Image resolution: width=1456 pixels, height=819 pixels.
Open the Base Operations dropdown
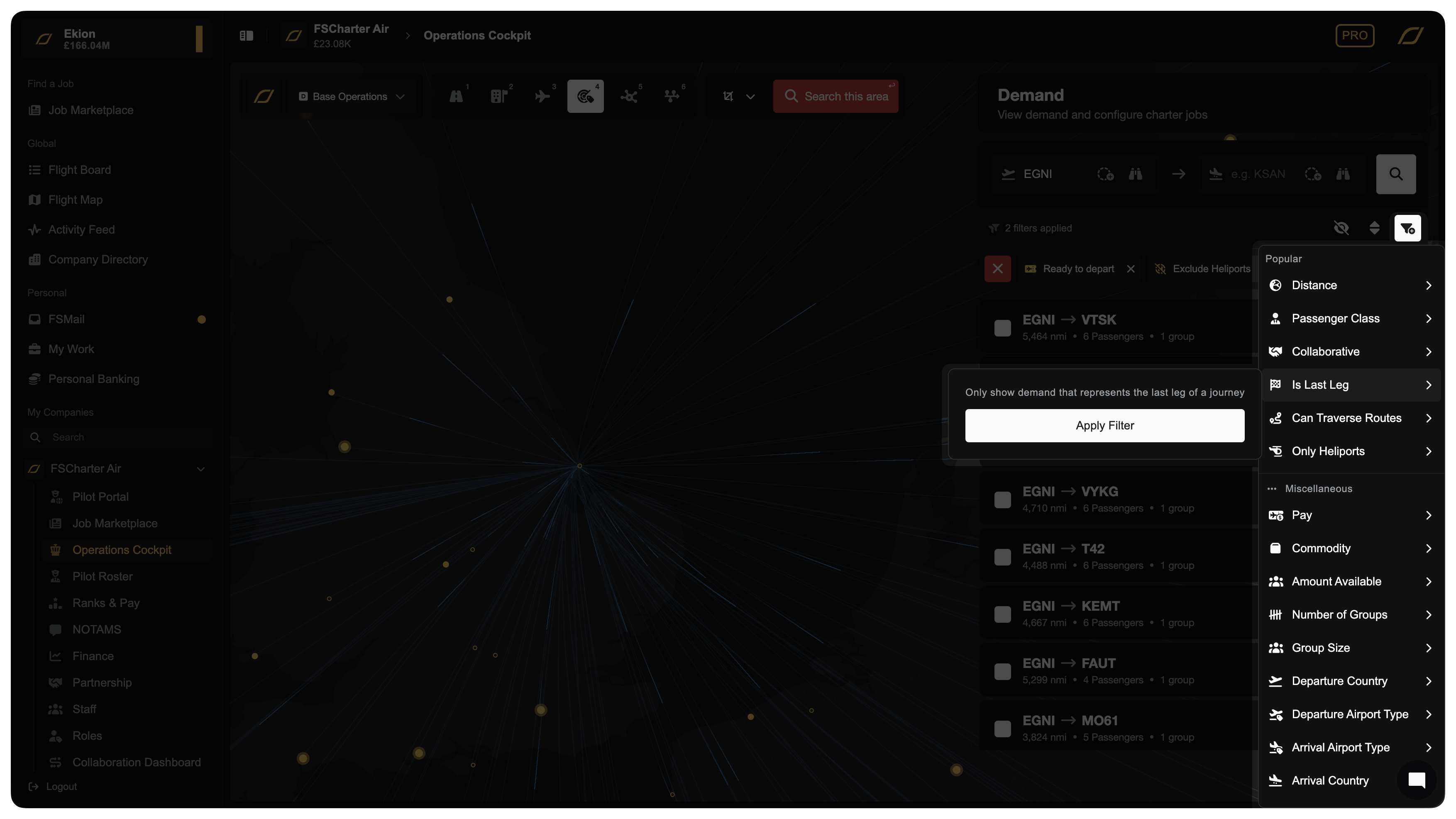click(x=351, y=97)
